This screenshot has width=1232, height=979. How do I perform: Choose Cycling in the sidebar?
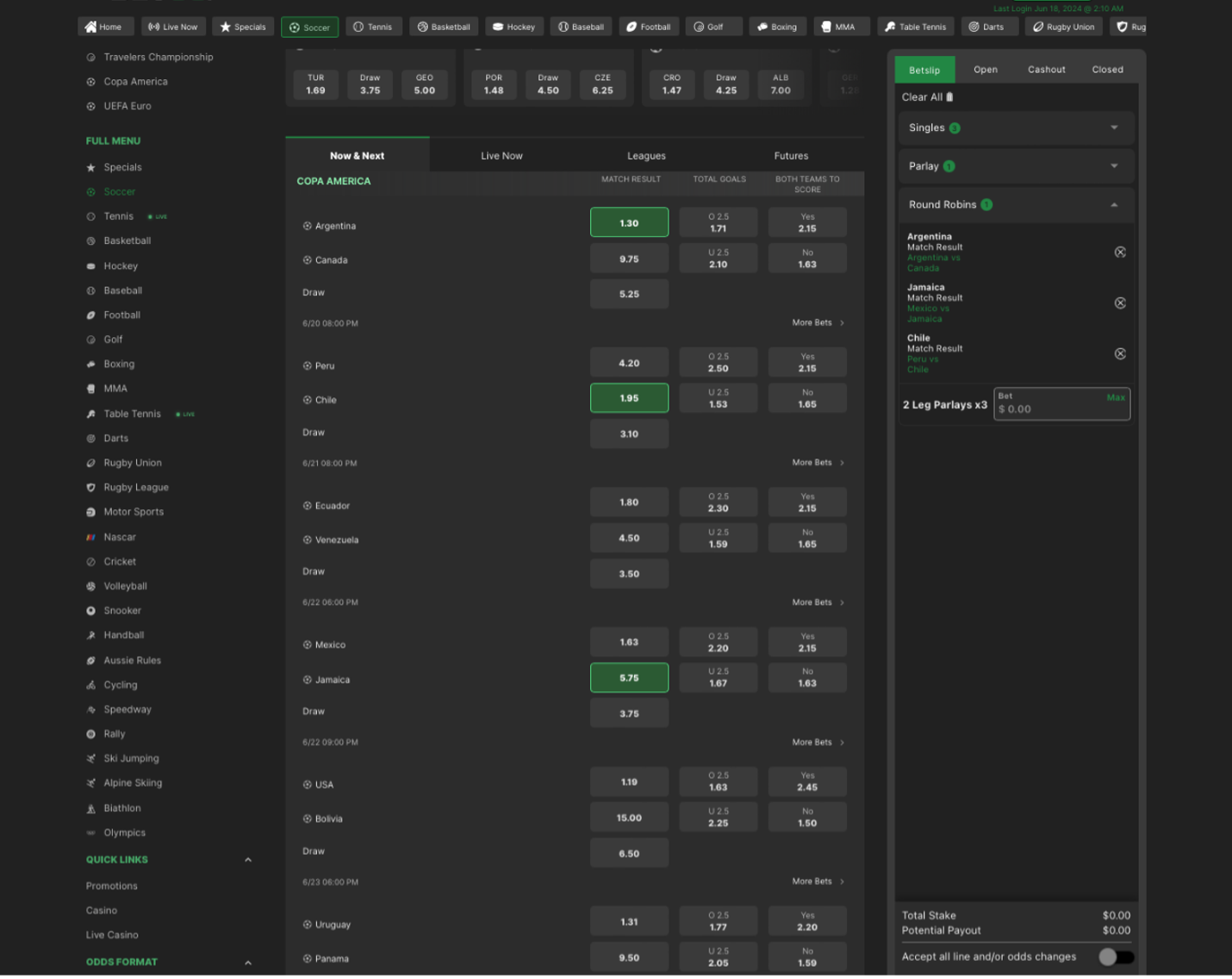pyautogui.click(x=121, y=685)
